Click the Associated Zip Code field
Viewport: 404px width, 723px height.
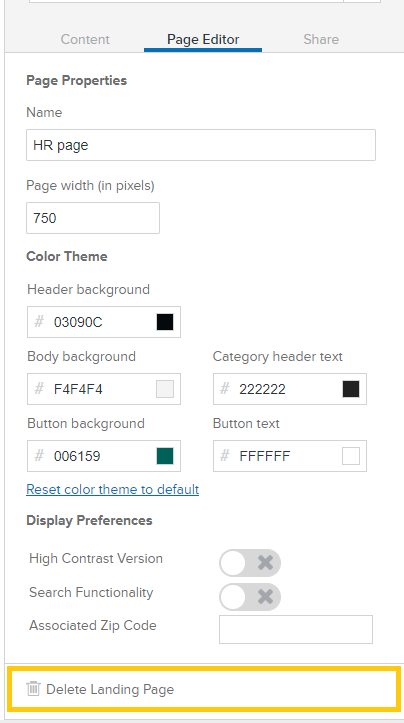[x=296, y=629]
